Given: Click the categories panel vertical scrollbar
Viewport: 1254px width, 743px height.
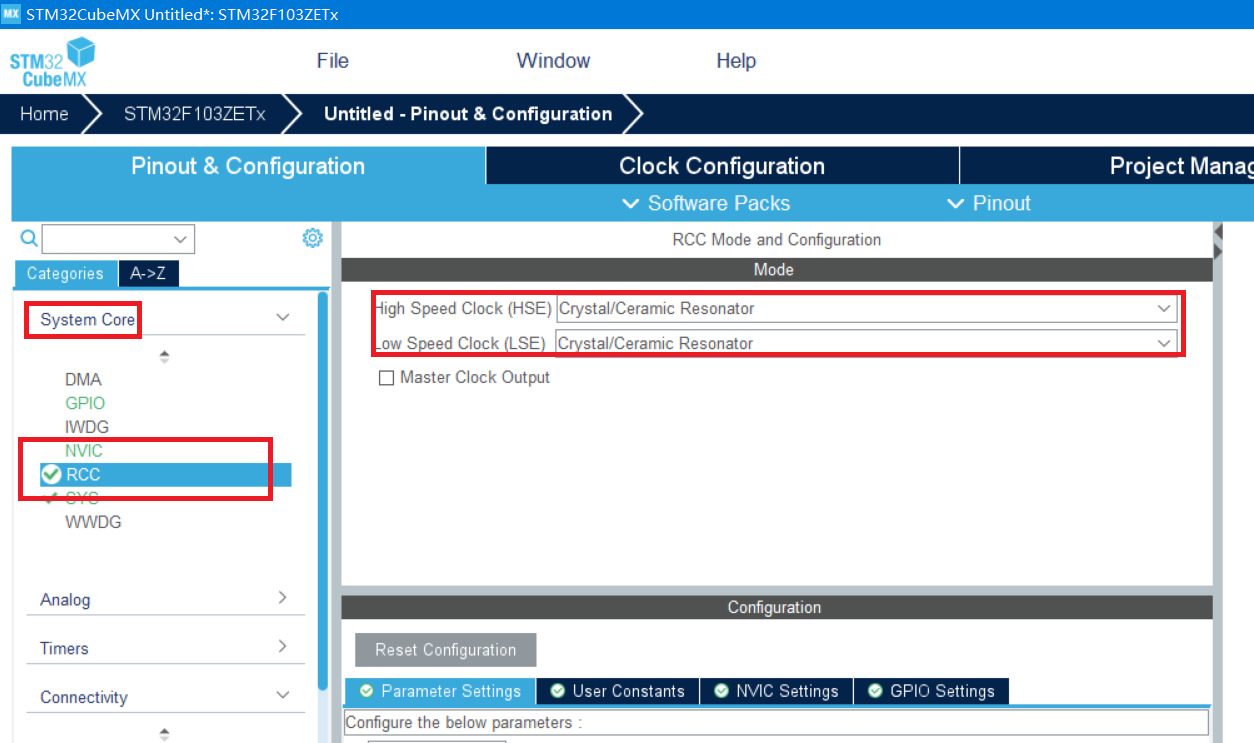Looking at the screenshot, I should tap(322, 490).
